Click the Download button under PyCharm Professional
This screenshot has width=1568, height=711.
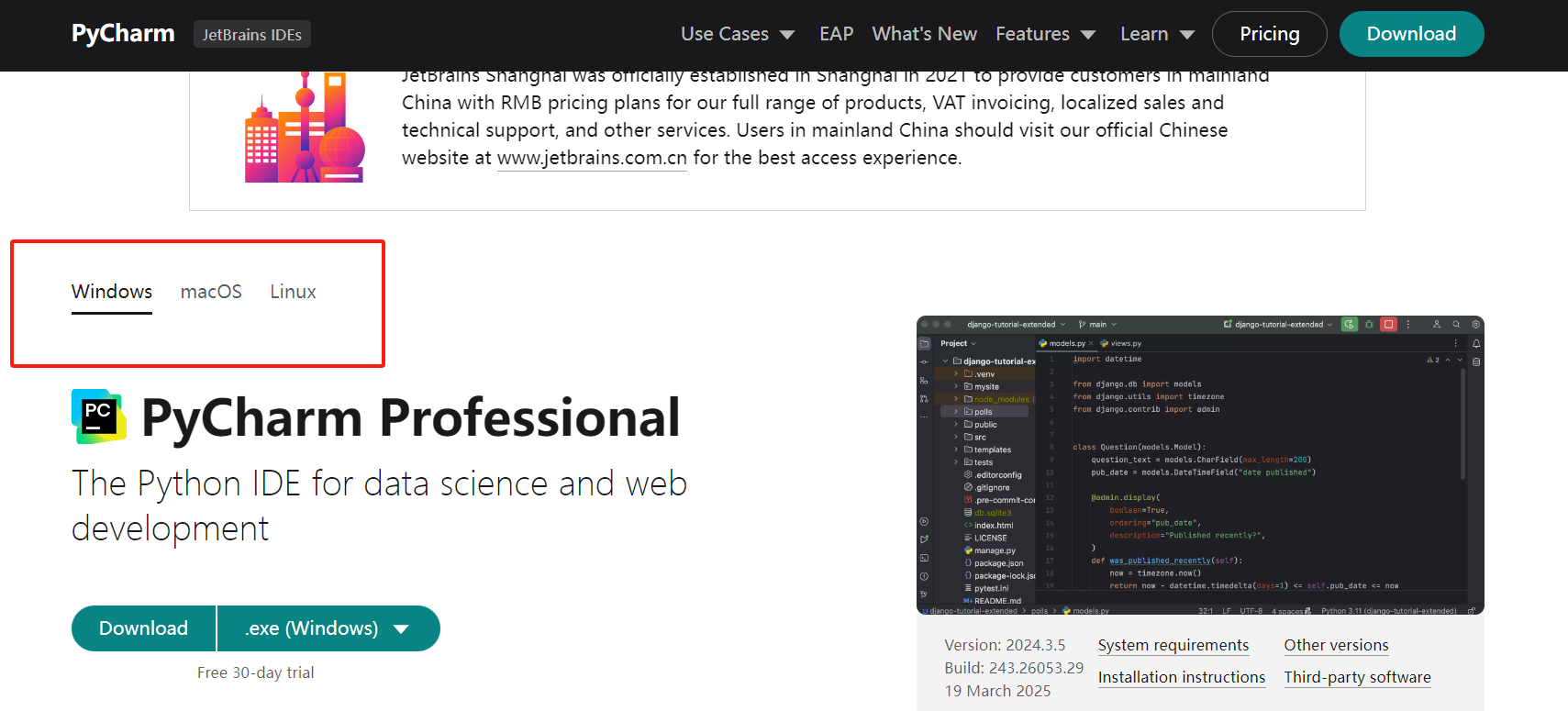coord(143,628)
